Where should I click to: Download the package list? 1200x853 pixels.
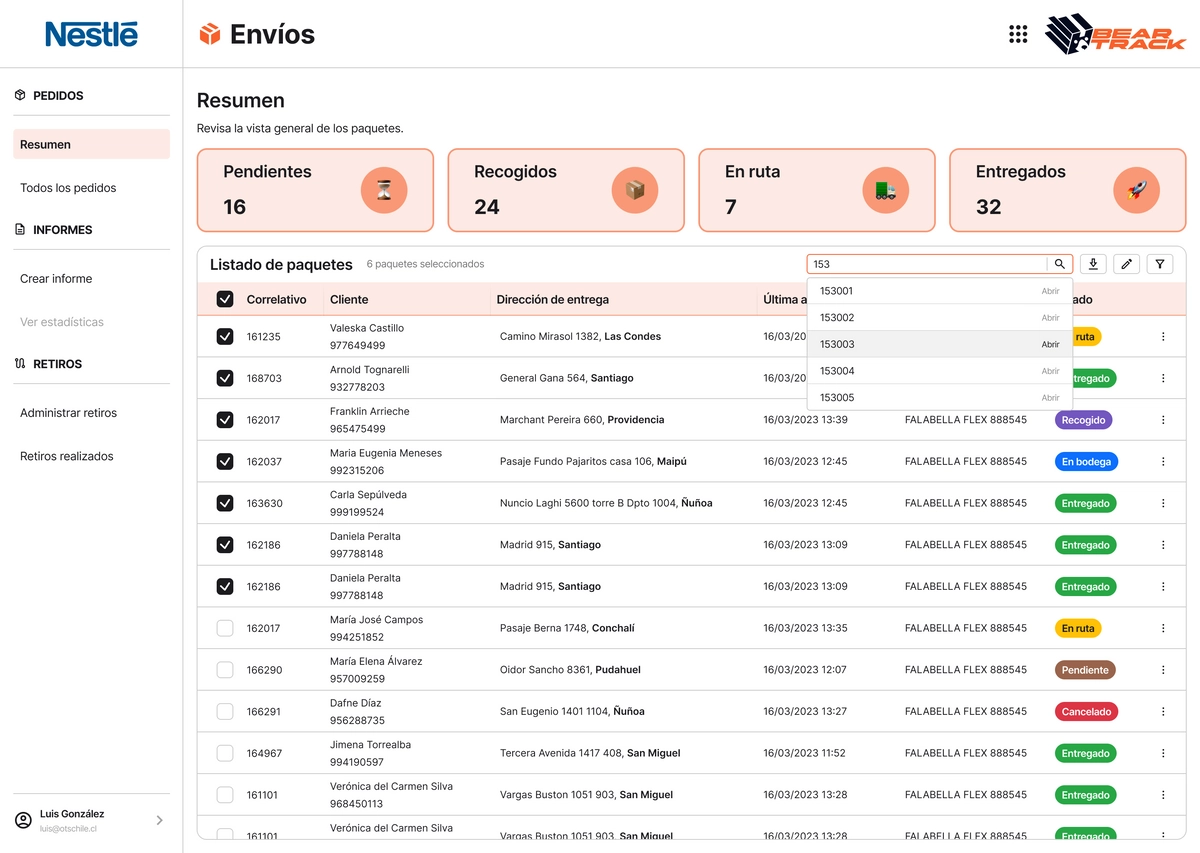pyautogui.click(x=1093, y=264)
